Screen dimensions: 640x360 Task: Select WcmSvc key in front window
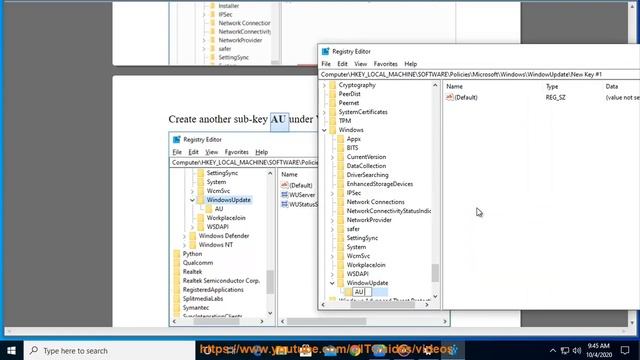(x=358, y=256)
